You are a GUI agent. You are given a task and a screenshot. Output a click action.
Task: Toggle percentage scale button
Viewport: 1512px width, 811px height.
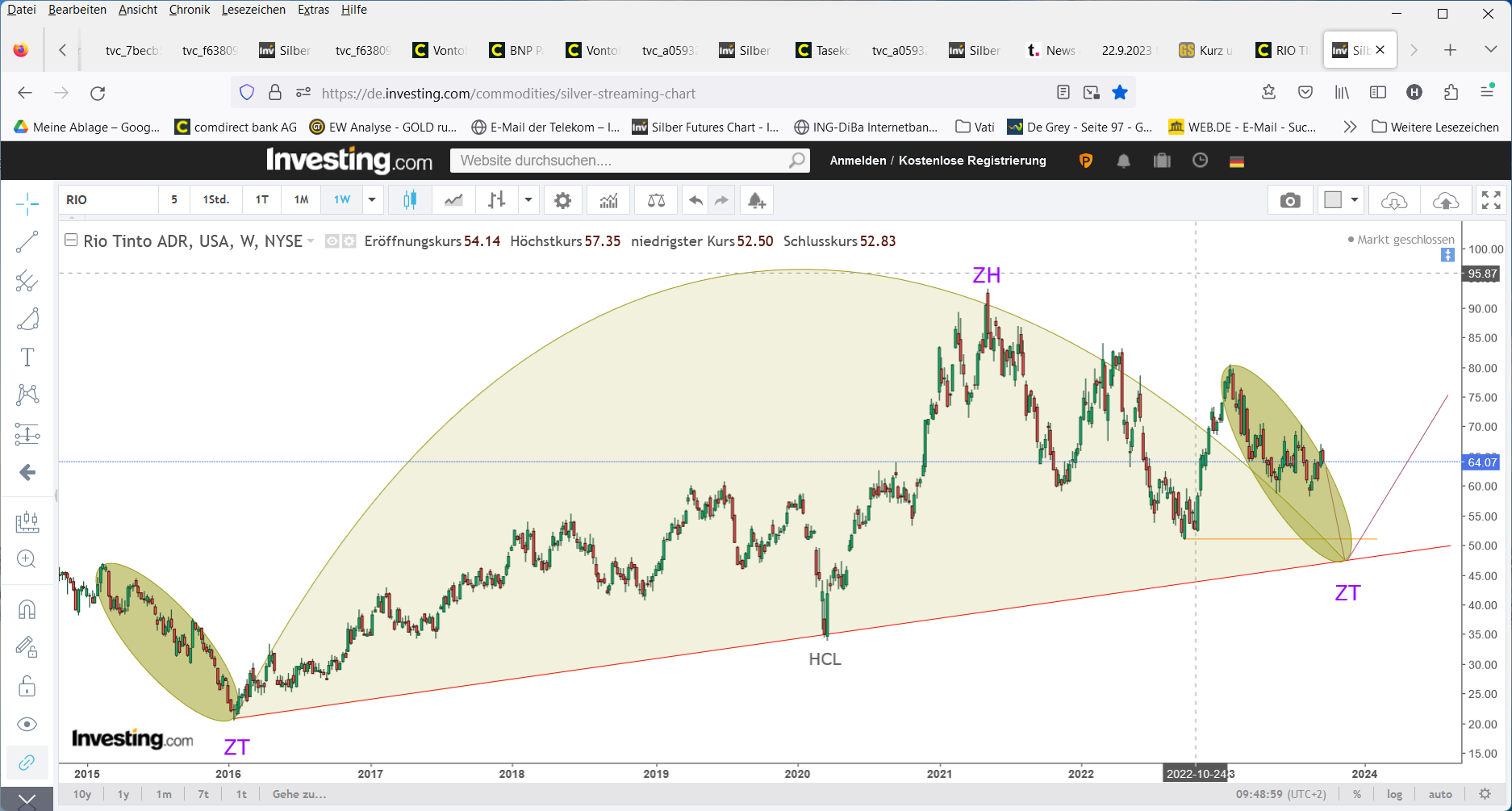click(1357, 794)
